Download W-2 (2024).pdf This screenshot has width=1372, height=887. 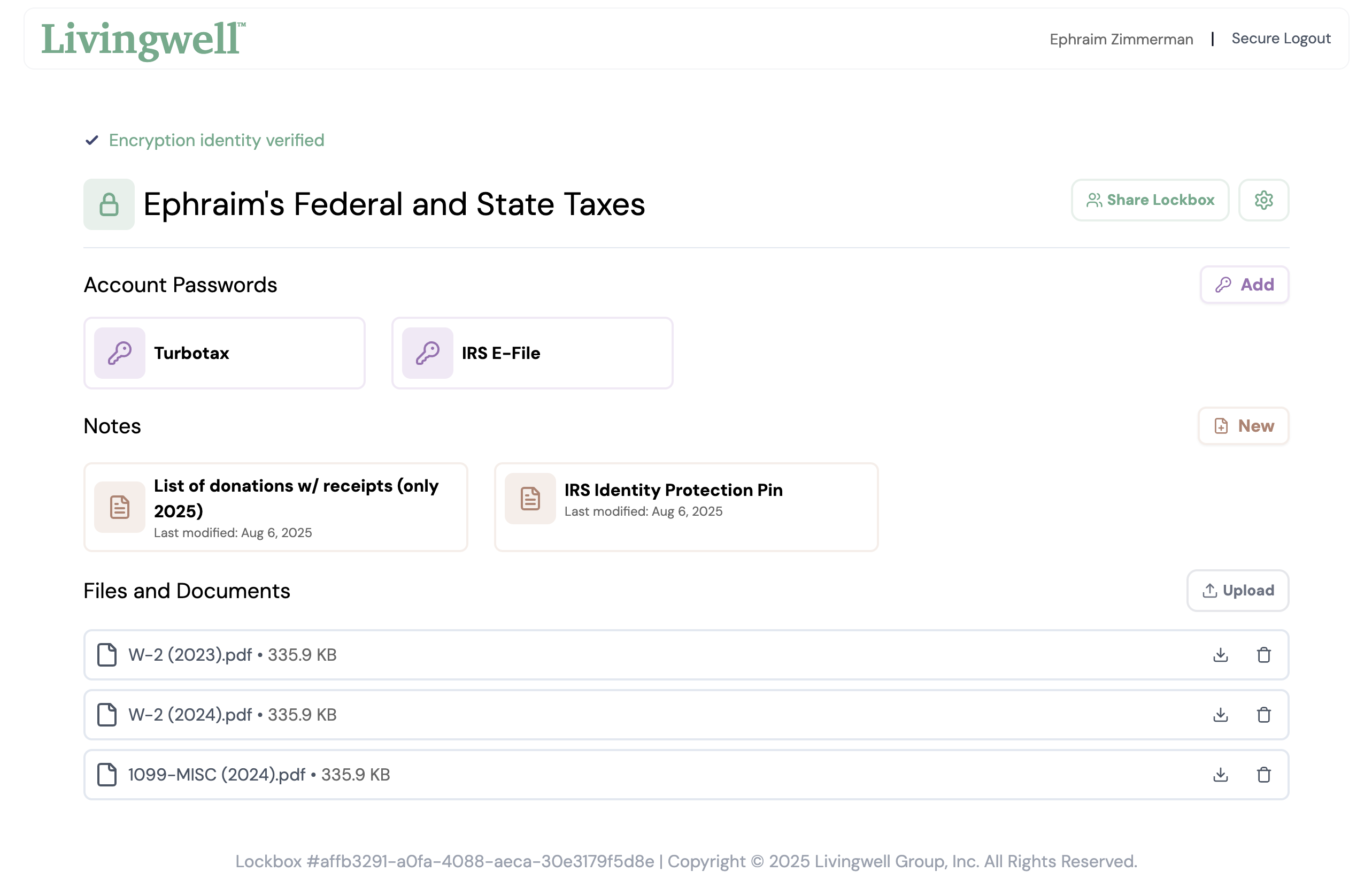coord(1221,715)
